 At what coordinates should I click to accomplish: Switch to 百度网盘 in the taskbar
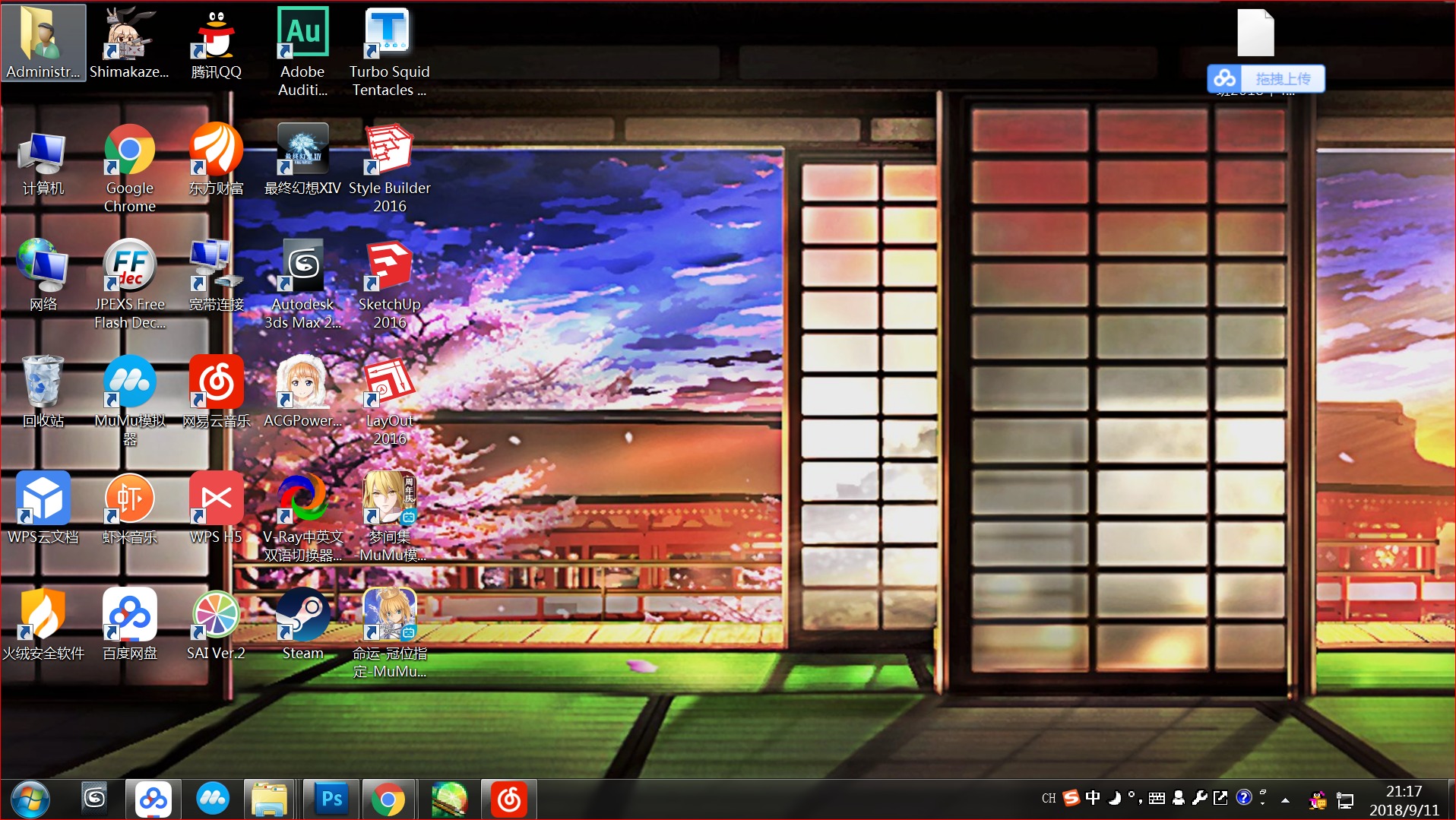click(x=153, y=799)
